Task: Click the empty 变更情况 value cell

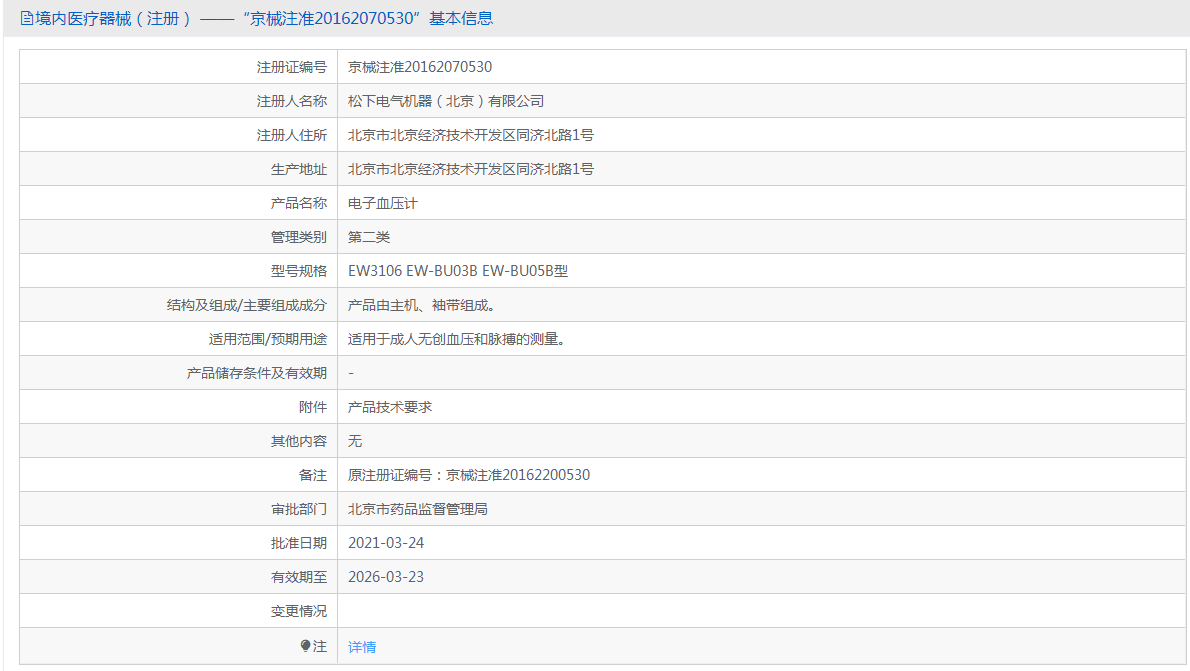Action: 761,611
